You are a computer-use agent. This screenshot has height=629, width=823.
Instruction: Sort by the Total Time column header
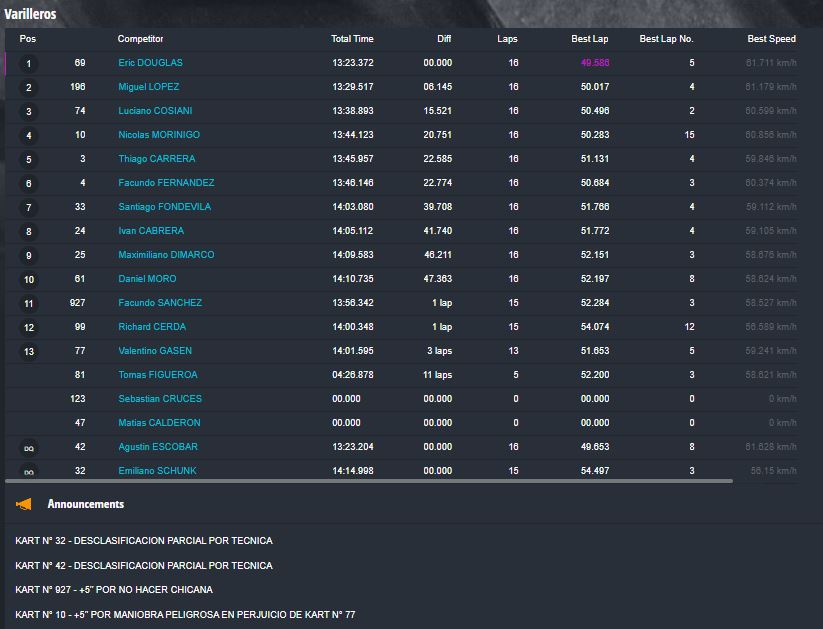[352, 39]
